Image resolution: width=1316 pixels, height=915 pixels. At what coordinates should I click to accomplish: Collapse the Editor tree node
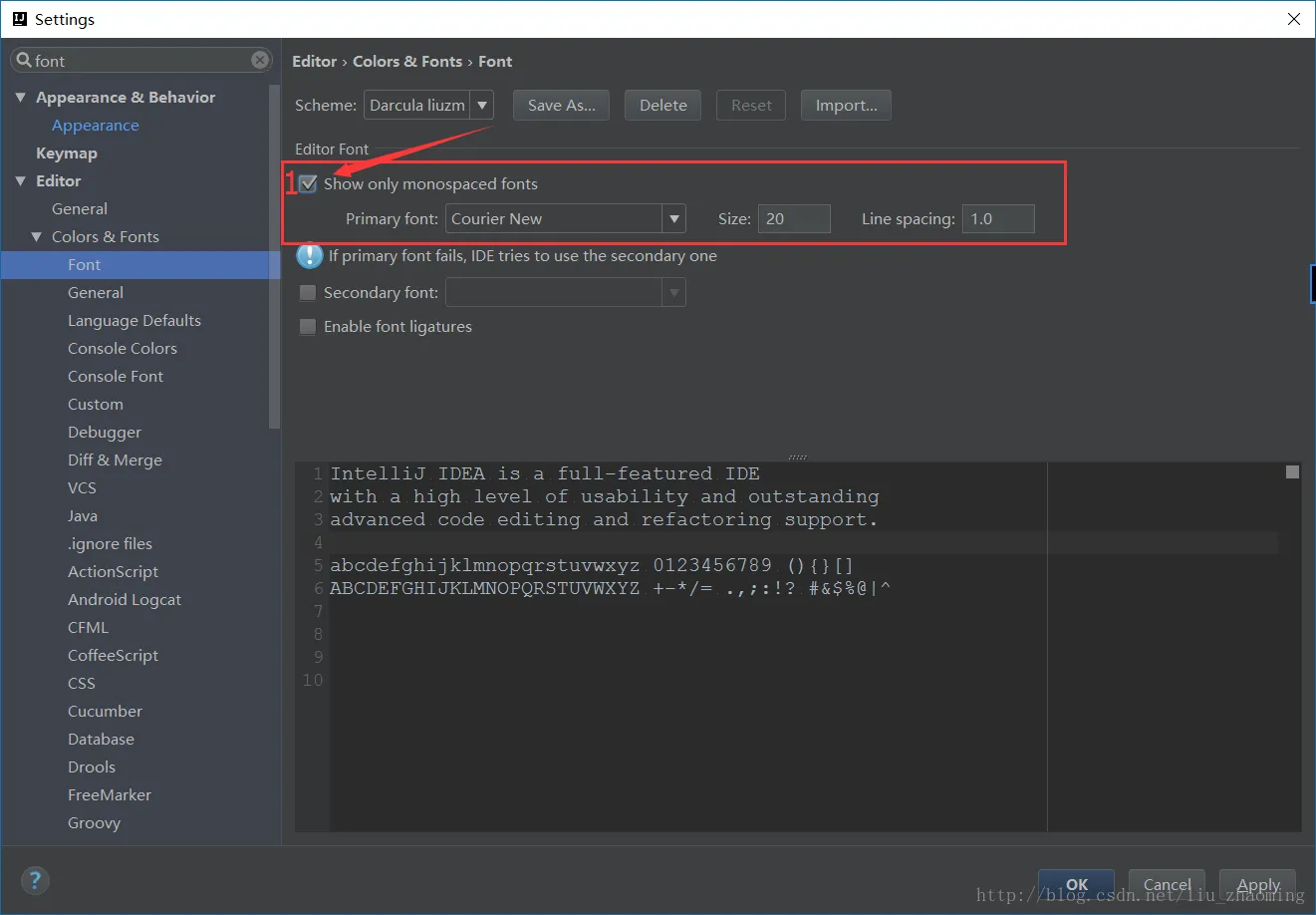[x=20, y=180]
